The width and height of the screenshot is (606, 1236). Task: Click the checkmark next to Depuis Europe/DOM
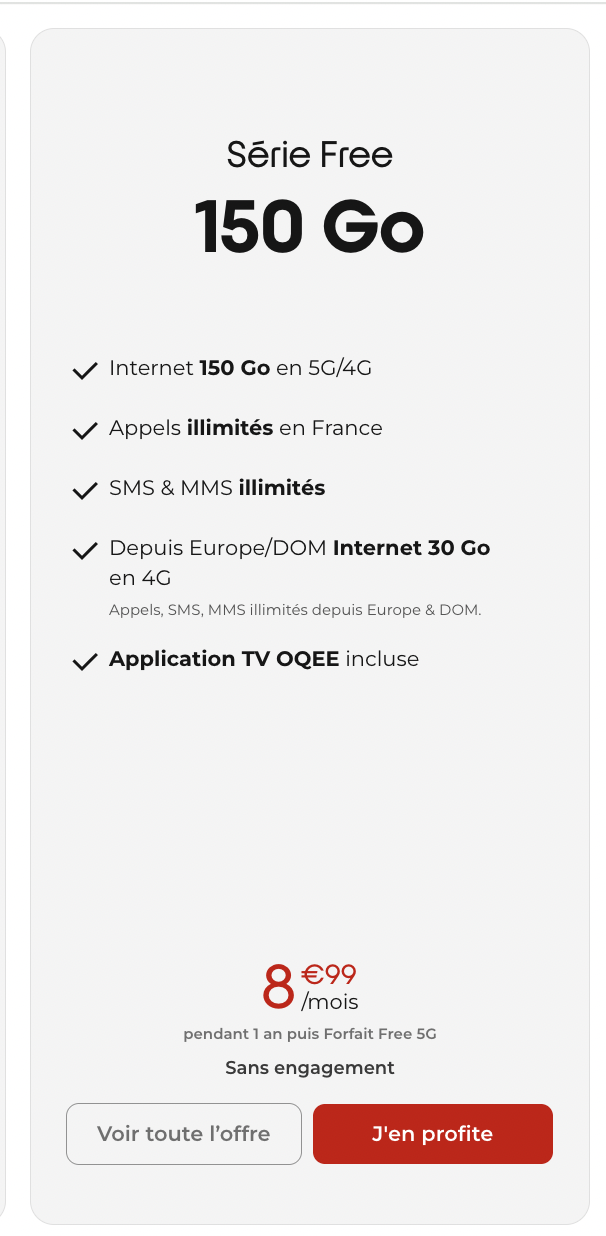coord(84,551)
